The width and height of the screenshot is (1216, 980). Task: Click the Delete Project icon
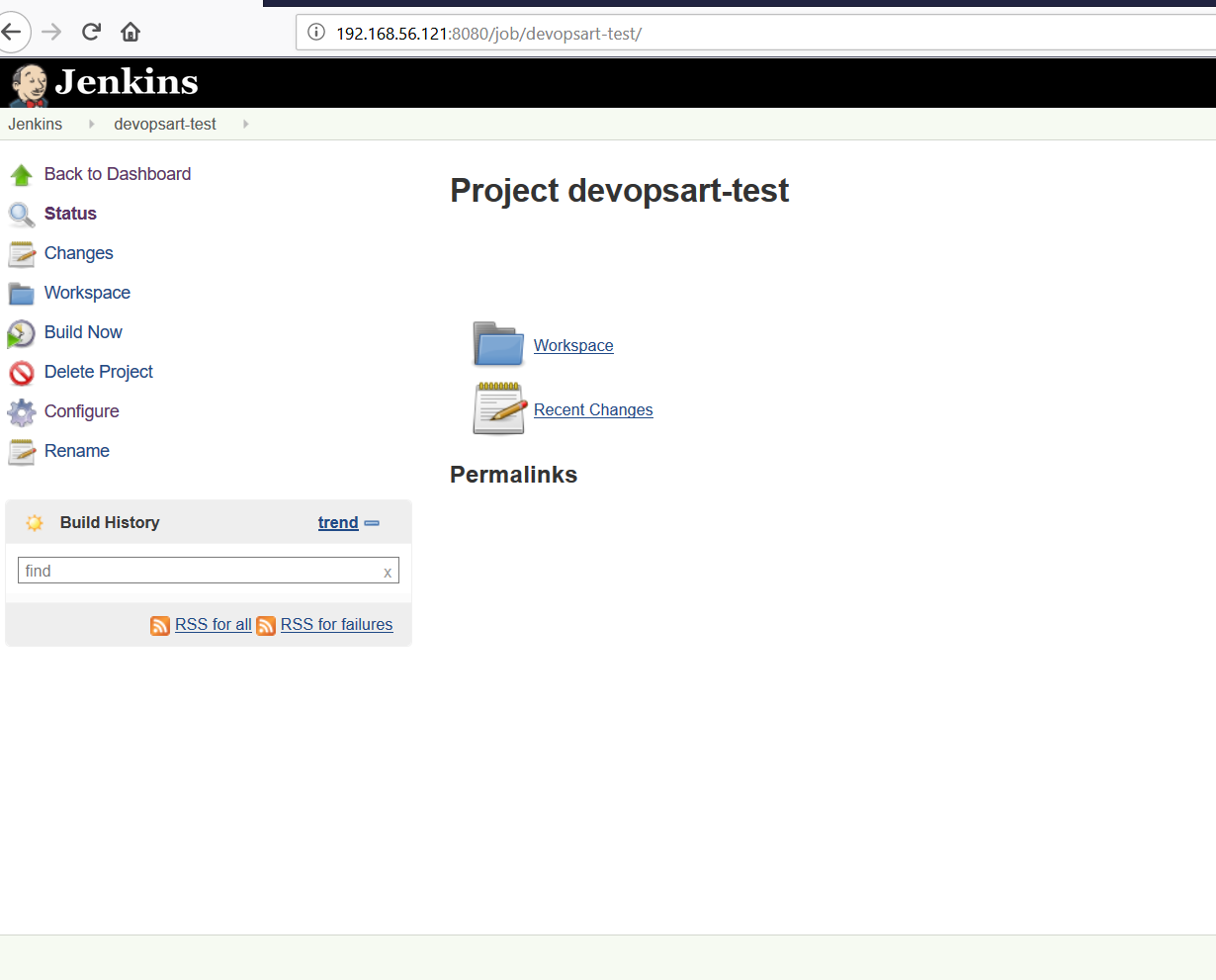click(x=21, y=372)
